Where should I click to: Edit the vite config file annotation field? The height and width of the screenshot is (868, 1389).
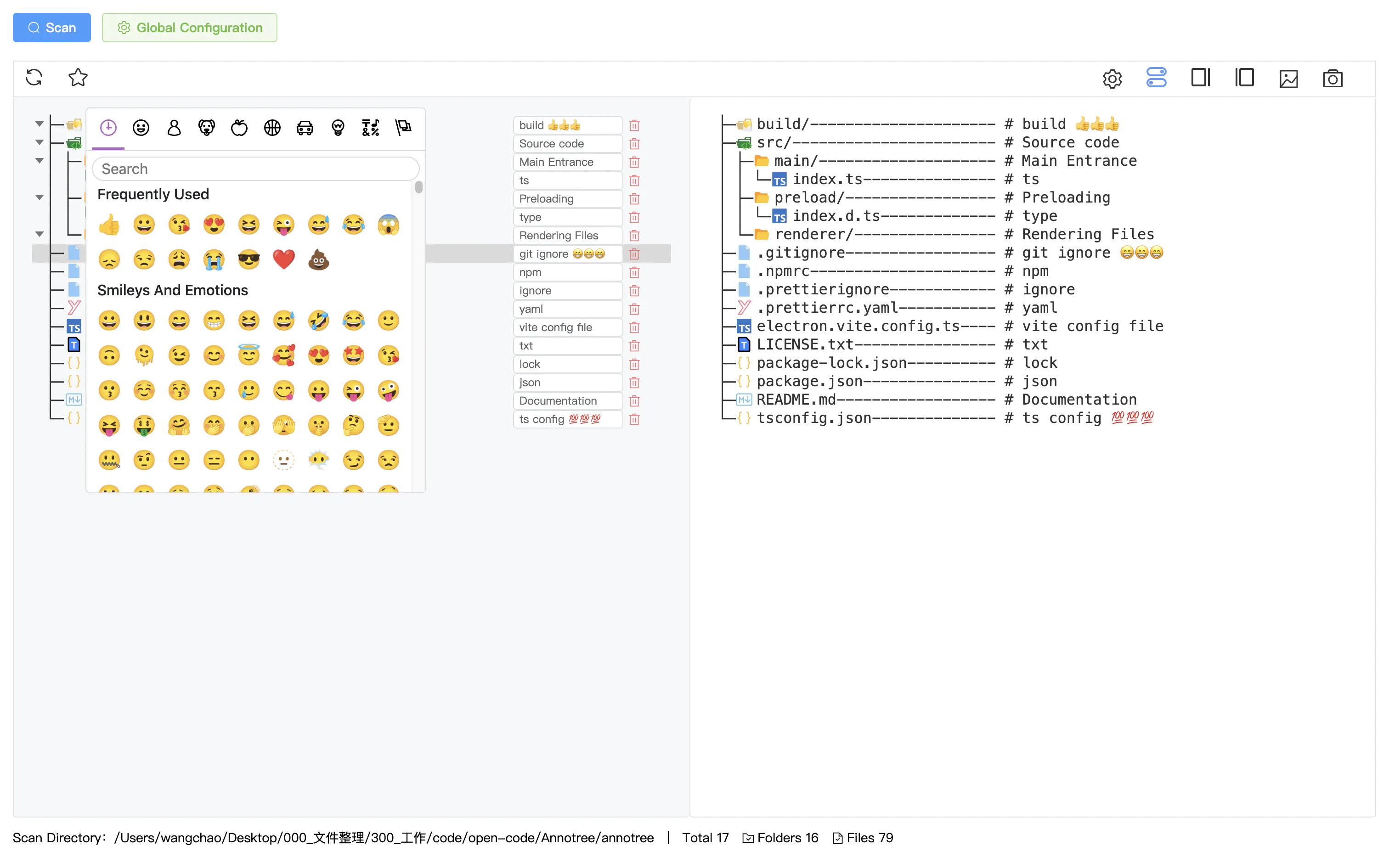pos(568,327)
